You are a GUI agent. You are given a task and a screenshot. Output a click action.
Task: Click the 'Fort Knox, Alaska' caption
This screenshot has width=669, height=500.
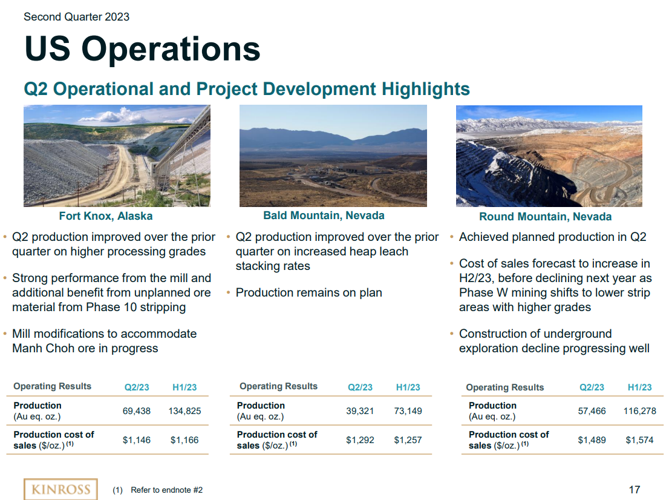pyautogui.click(x=106, y=216)
